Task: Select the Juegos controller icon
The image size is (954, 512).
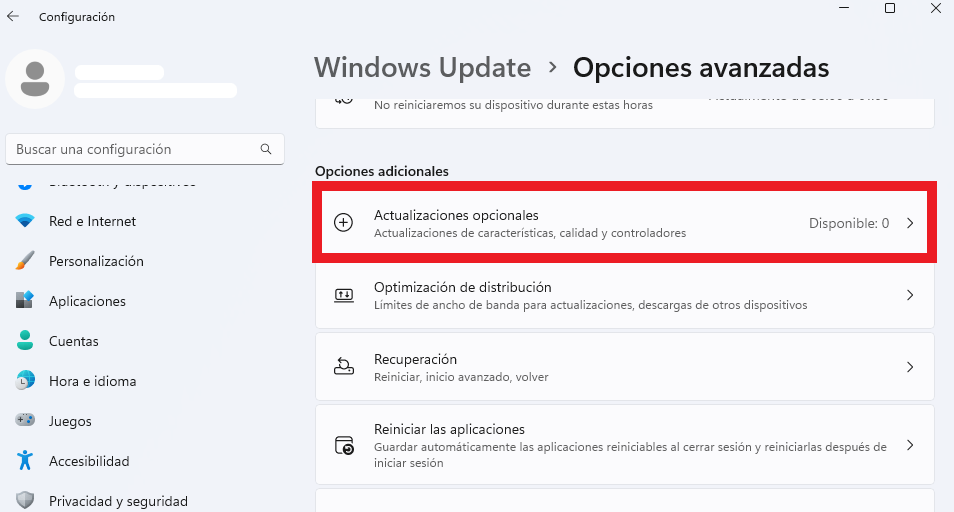Action: (25, 420)
